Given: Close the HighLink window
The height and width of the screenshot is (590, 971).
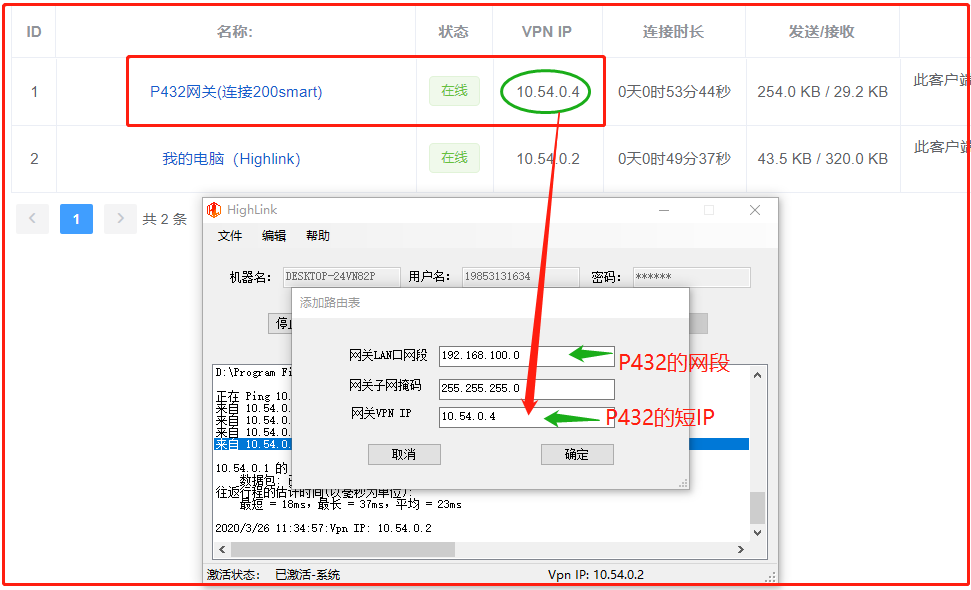Looking at the screenshot, I should tap(755, 210).
